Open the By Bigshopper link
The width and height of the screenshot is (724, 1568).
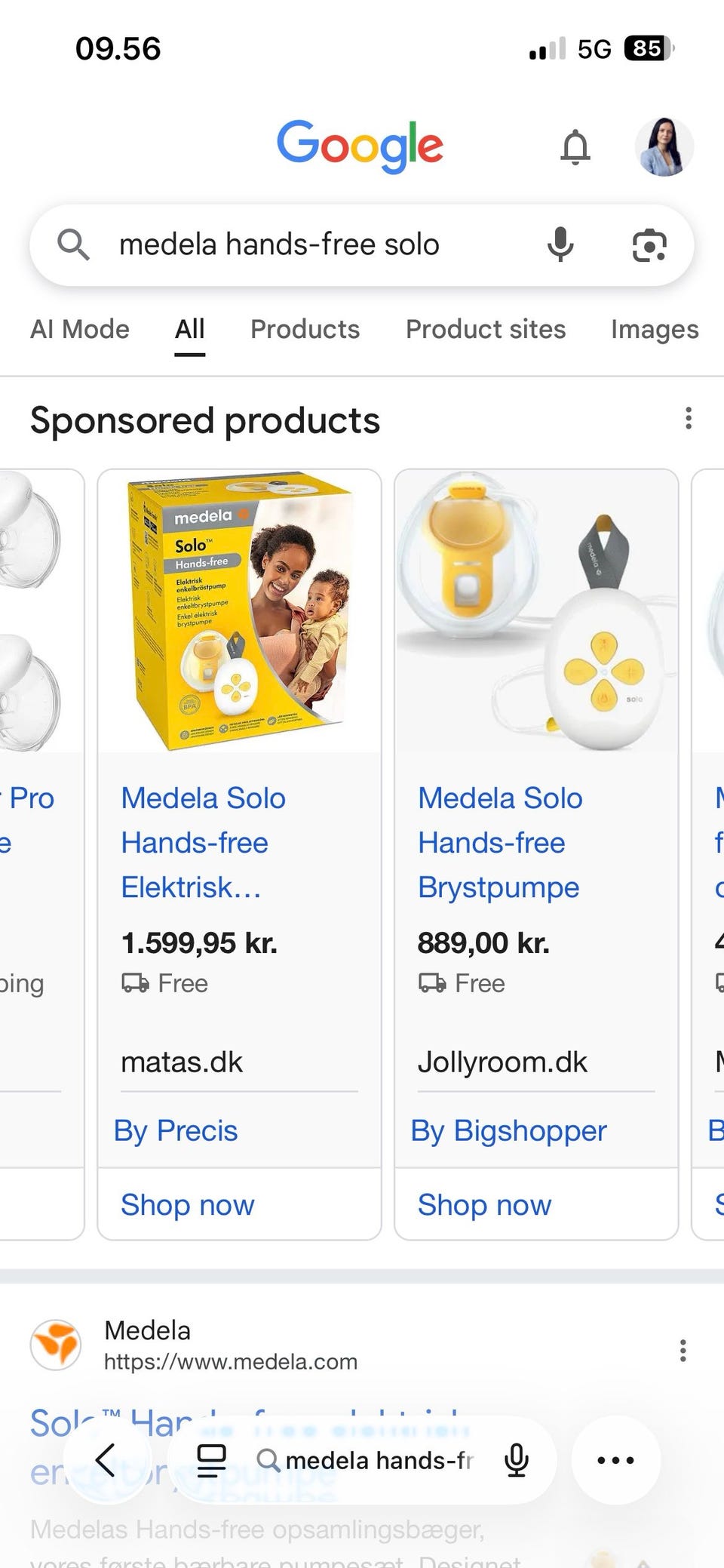pyautogui.click(x=508, y=1130)
